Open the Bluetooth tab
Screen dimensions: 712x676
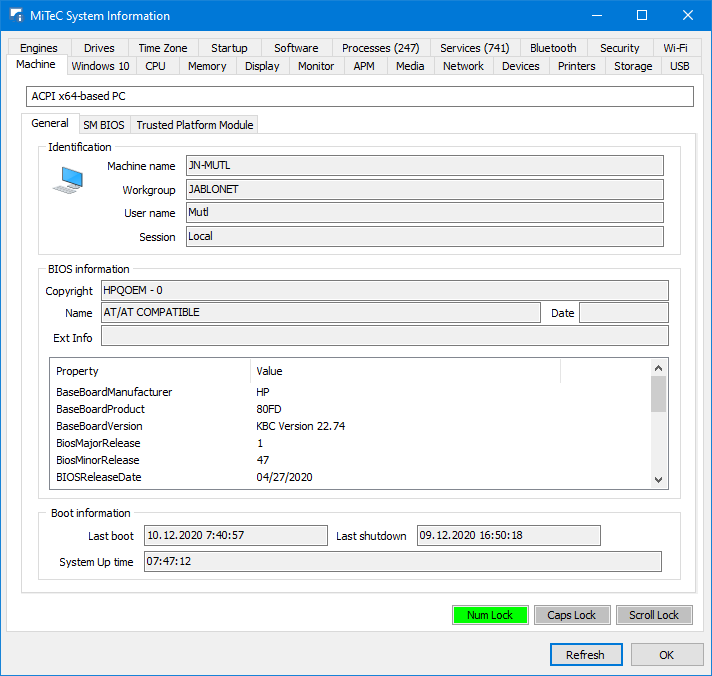pyautogui.click(x=553, y=48)
